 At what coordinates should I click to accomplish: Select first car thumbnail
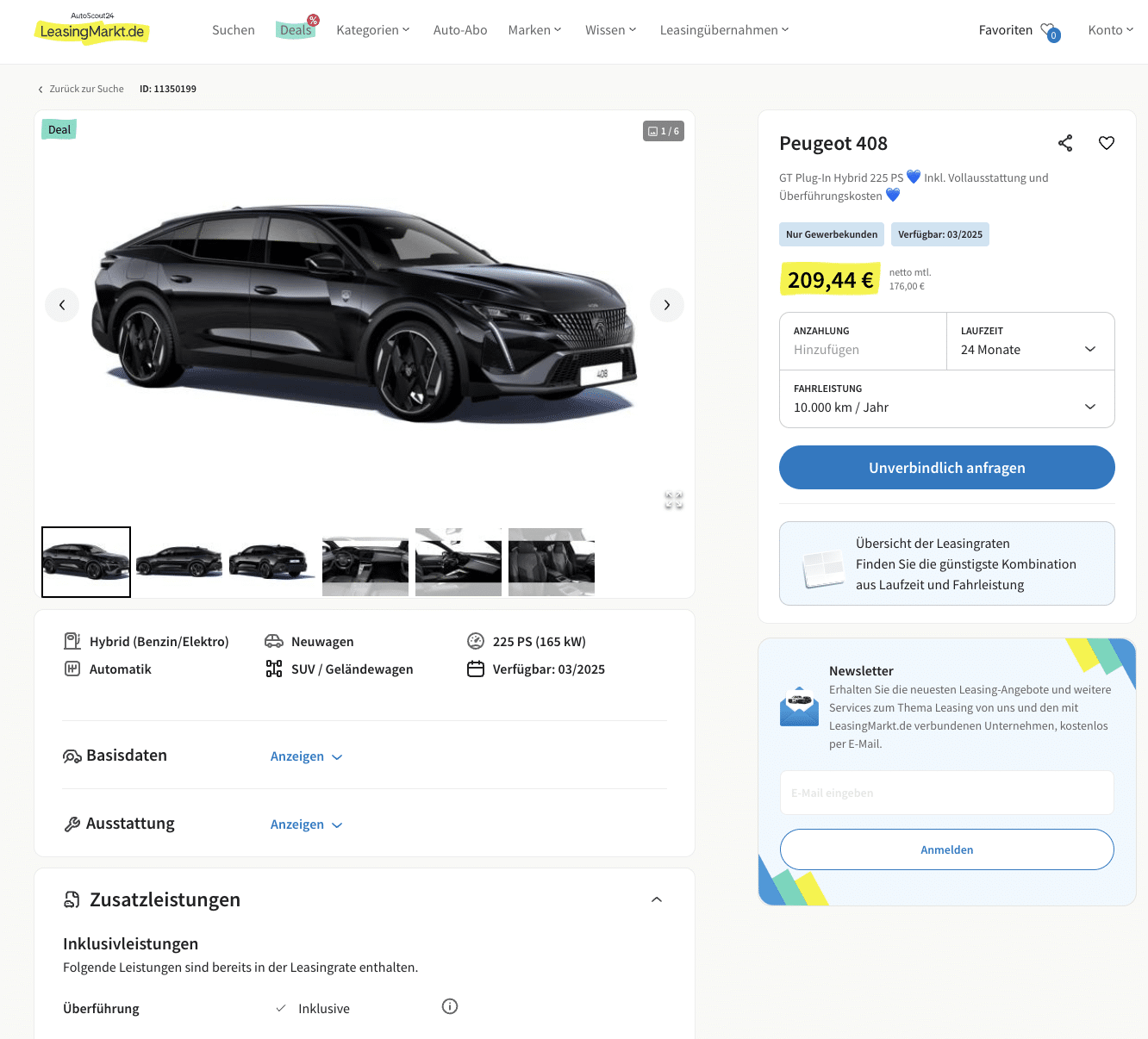coord(86,562)
